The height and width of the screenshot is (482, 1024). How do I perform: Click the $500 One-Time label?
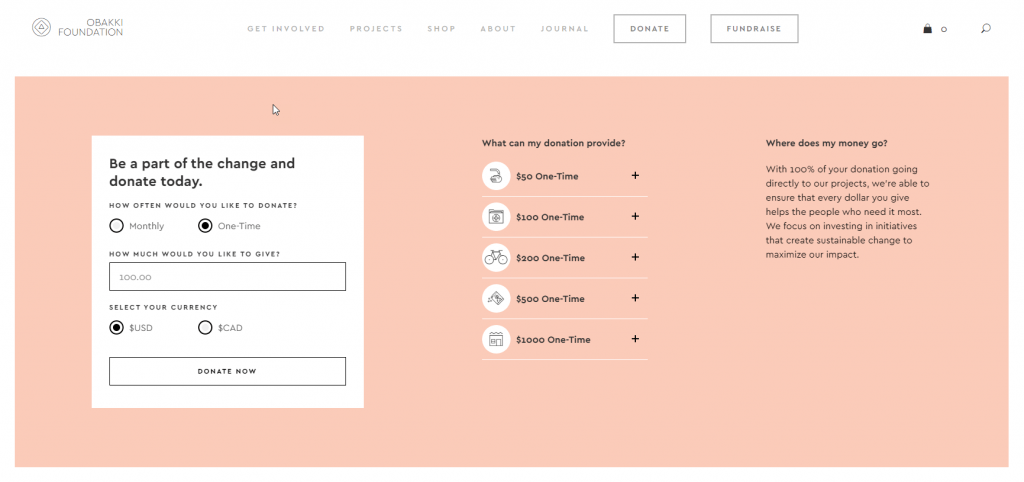coord(551,299)
